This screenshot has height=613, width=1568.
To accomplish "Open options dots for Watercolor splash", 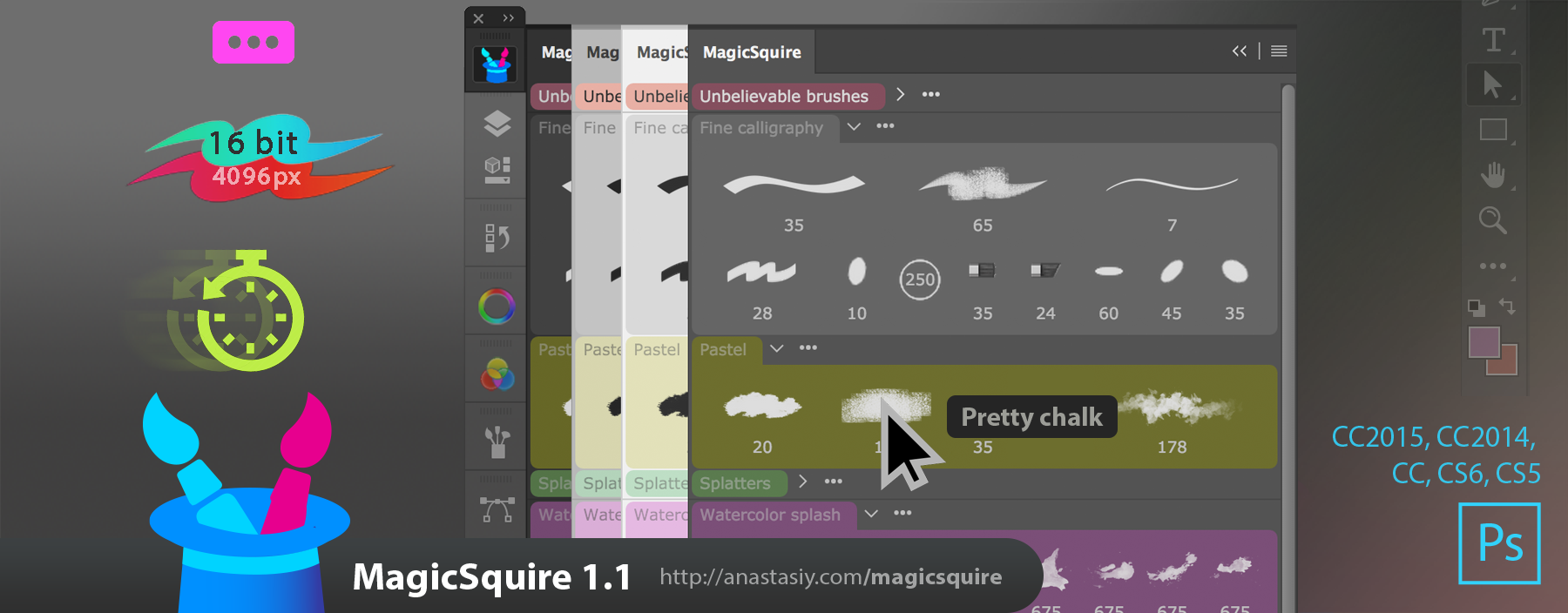I will point(903,514).
